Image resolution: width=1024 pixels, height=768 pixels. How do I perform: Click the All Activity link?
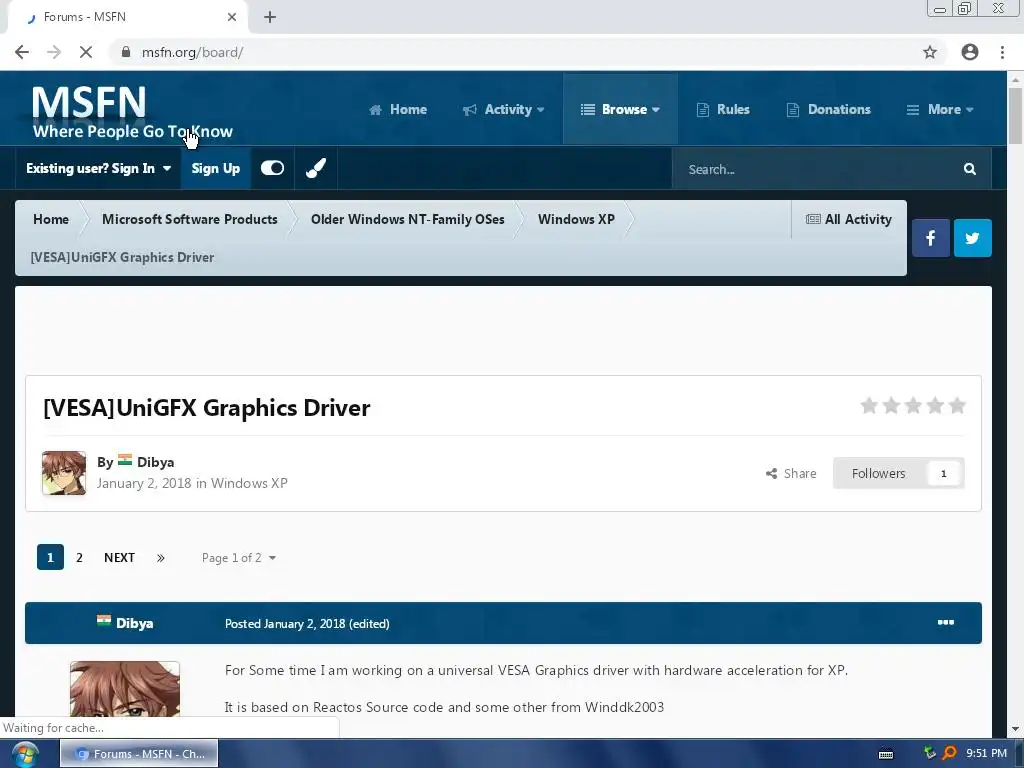click(x=848, y=219)
